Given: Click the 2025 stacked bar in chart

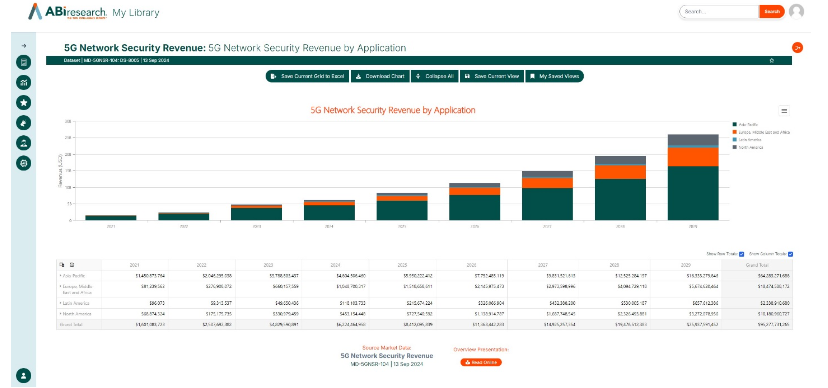Looking at the screenshot, I should [x=402, y=206].
